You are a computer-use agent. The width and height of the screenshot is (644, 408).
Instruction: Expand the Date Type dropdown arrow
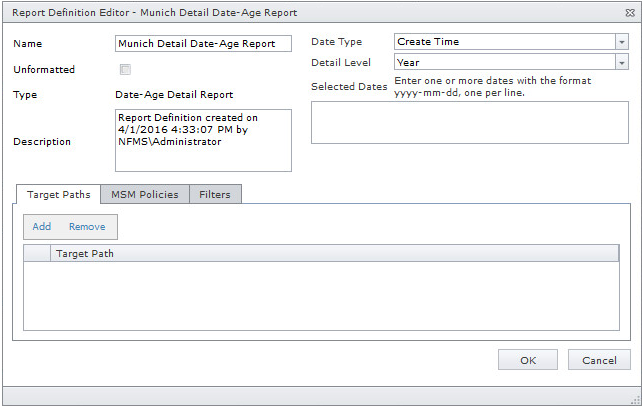(x=621, y=42)
